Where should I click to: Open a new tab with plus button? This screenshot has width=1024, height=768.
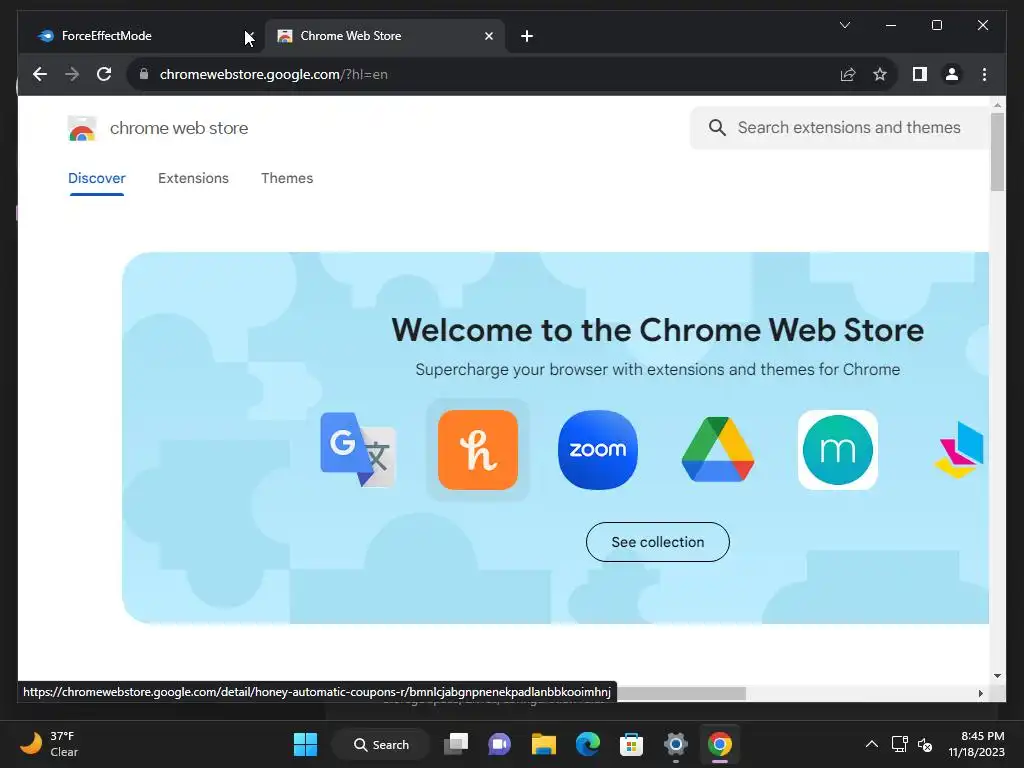tap(527, 36)
